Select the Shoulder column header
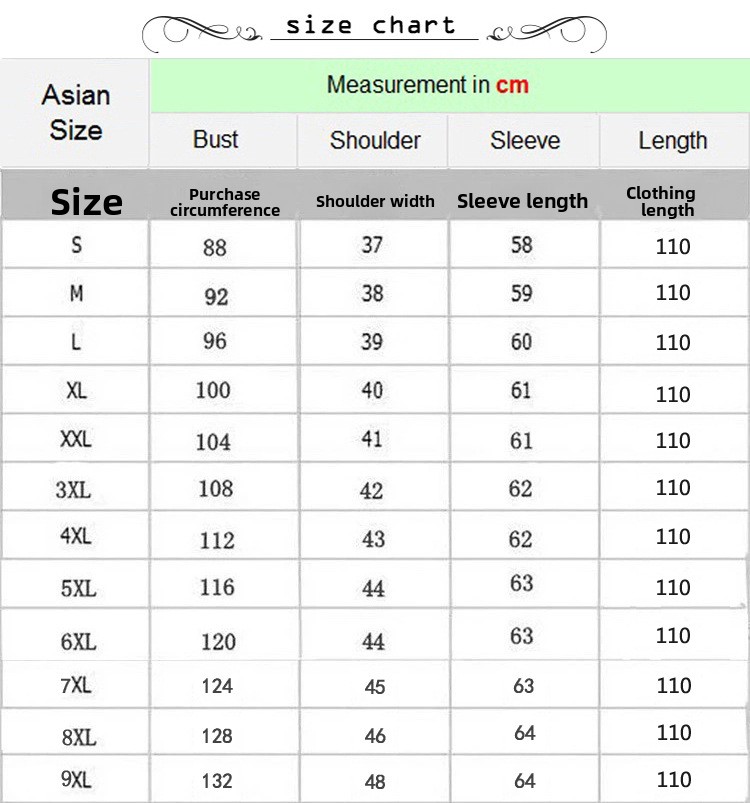 click(375, 141)
